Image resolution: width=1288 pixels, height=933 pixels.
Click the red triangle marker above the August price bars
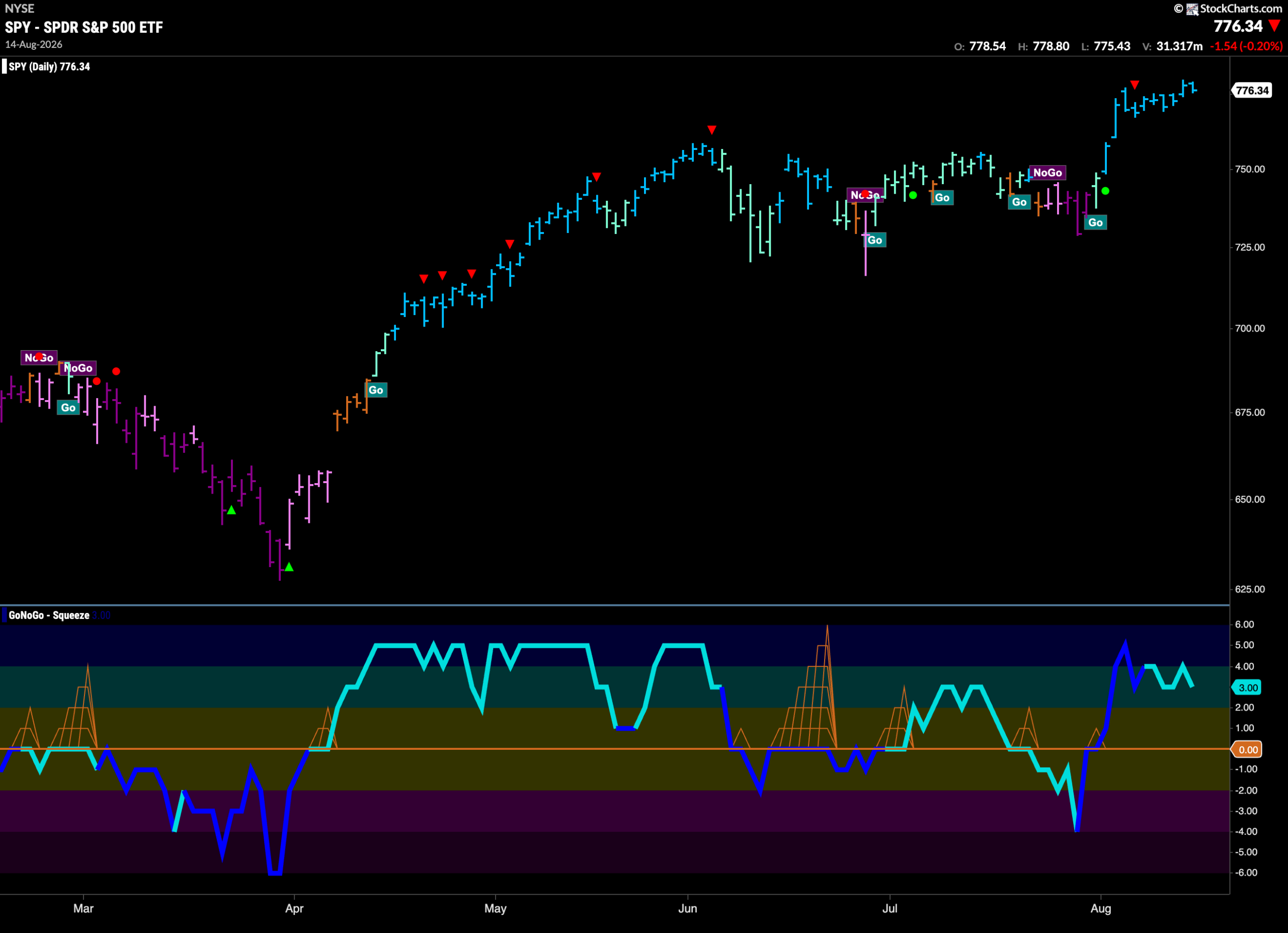tap(1134, 85)
